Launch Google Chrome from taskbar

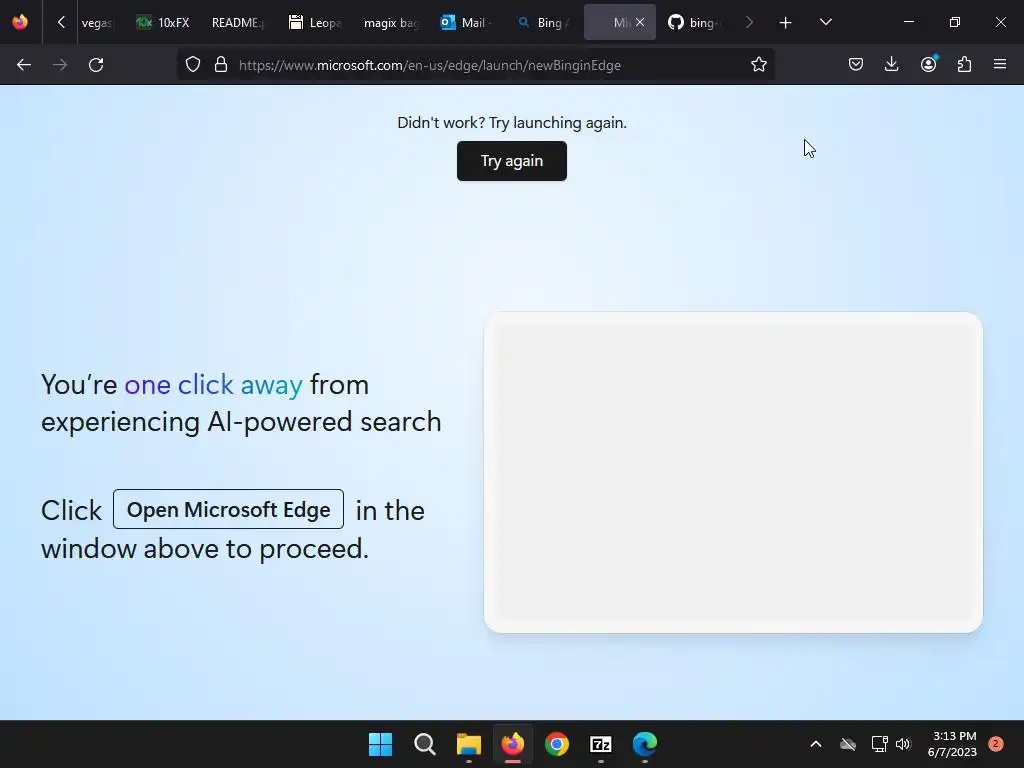[557, 744]
